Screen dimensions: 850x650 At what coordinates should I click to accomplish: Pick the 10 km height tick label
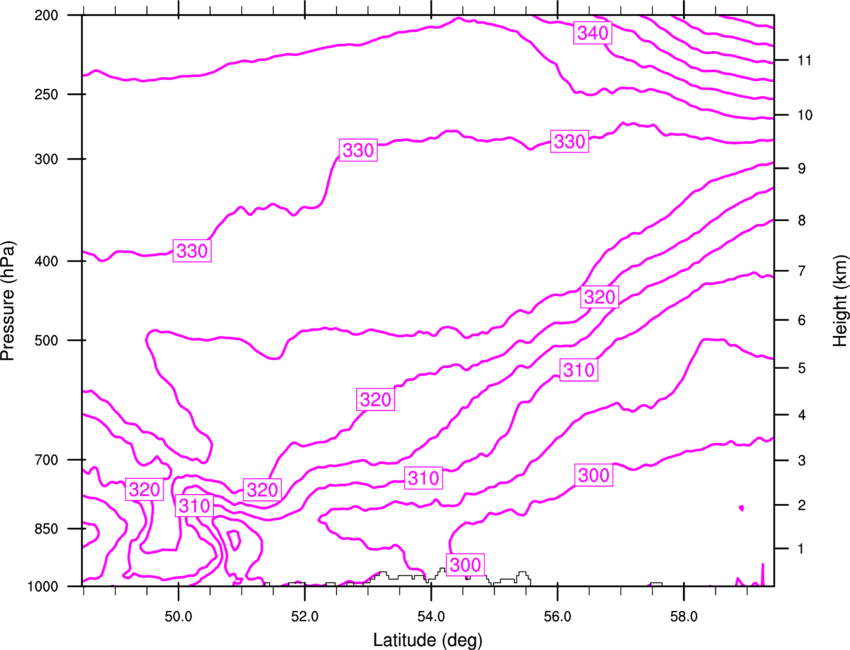tap(805, 115)
